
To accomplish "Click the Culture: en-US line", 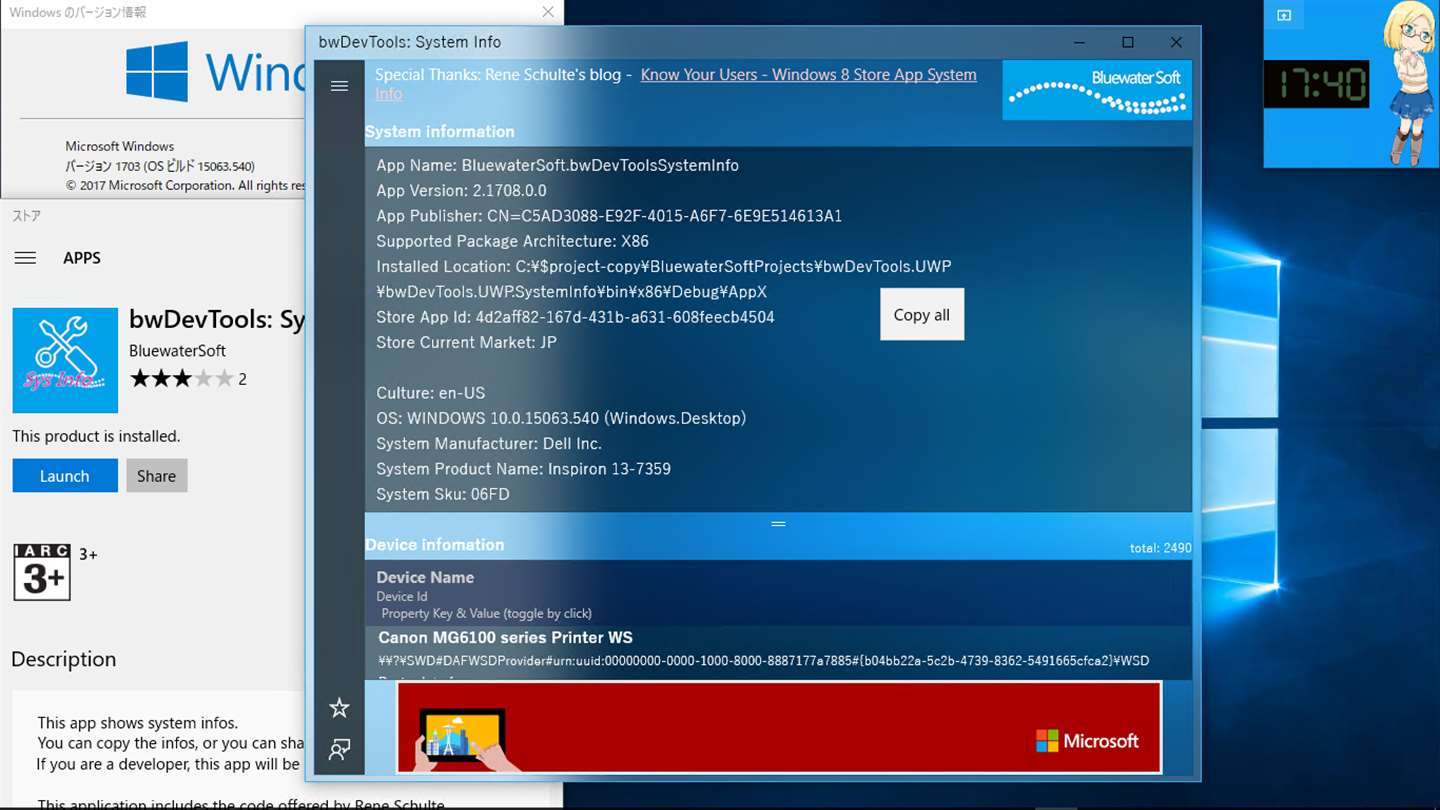I will 430,393.
